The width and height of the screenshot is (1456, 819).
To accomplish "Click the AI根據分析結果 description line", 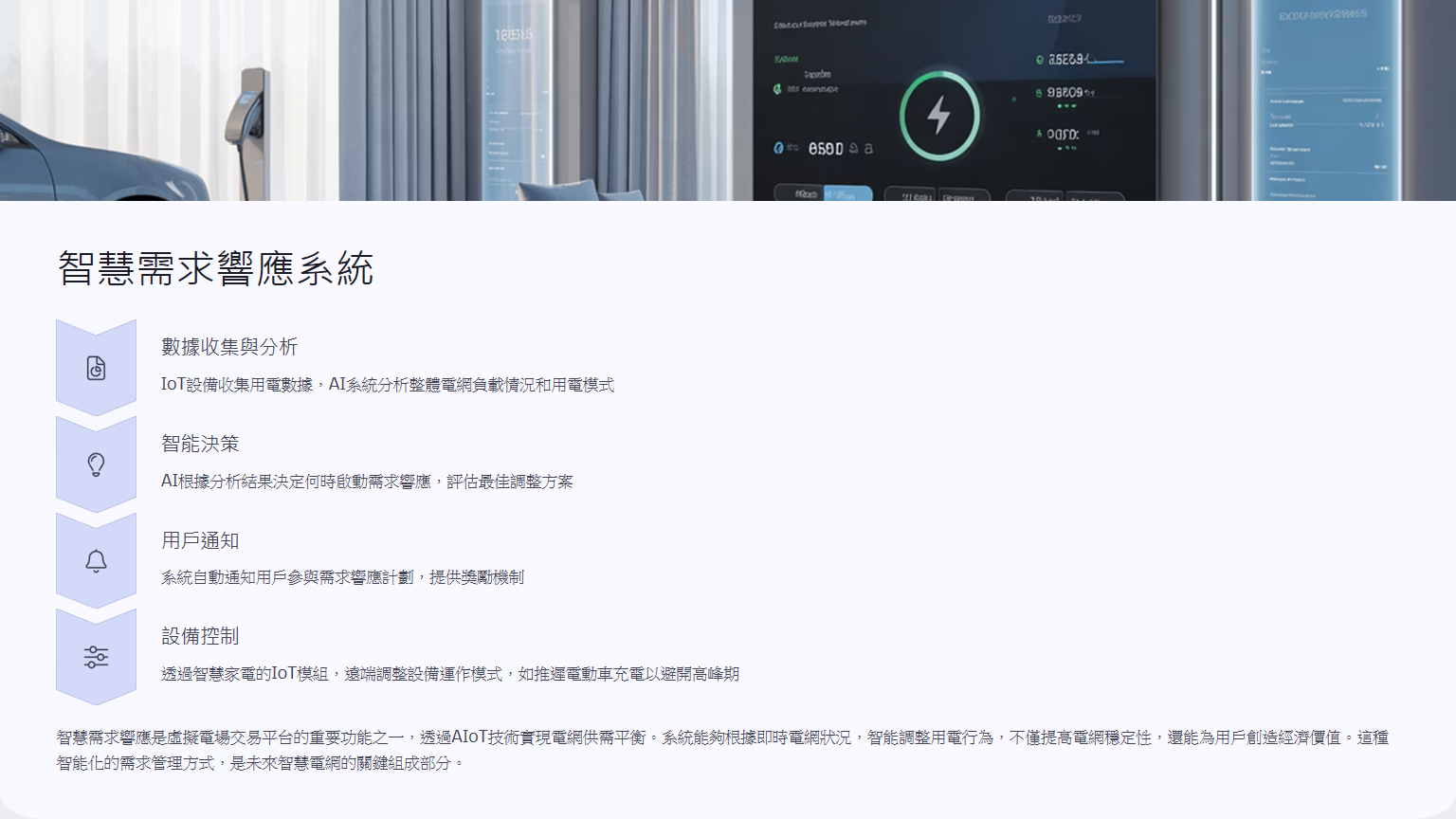I will pyautogui.click(x=367, y=482).
